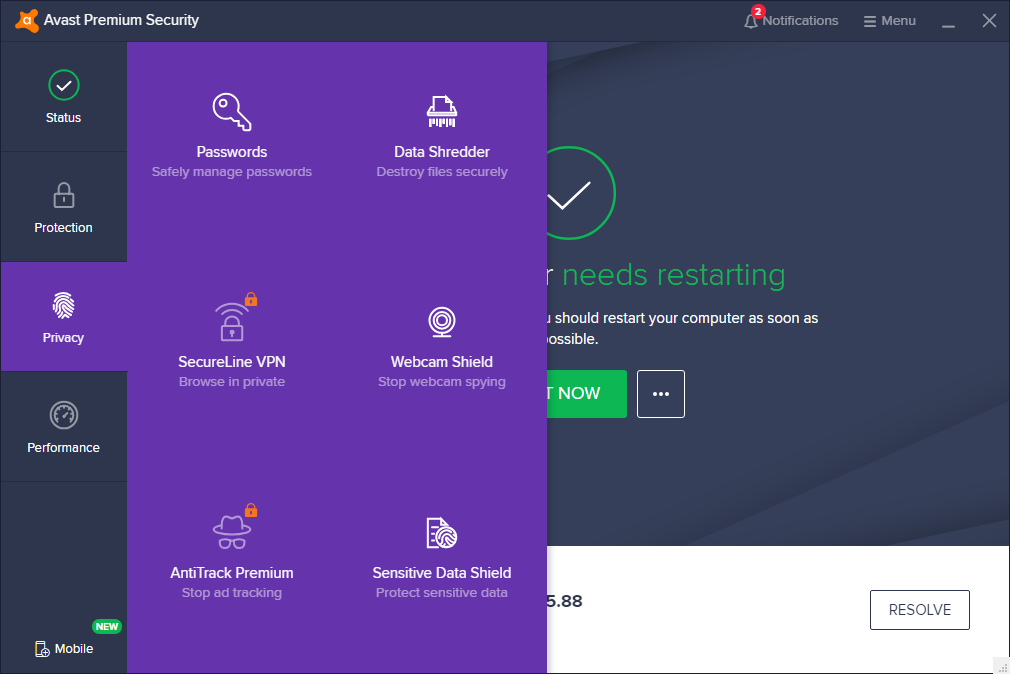Click 'Stop ad tracking' text

232,593
